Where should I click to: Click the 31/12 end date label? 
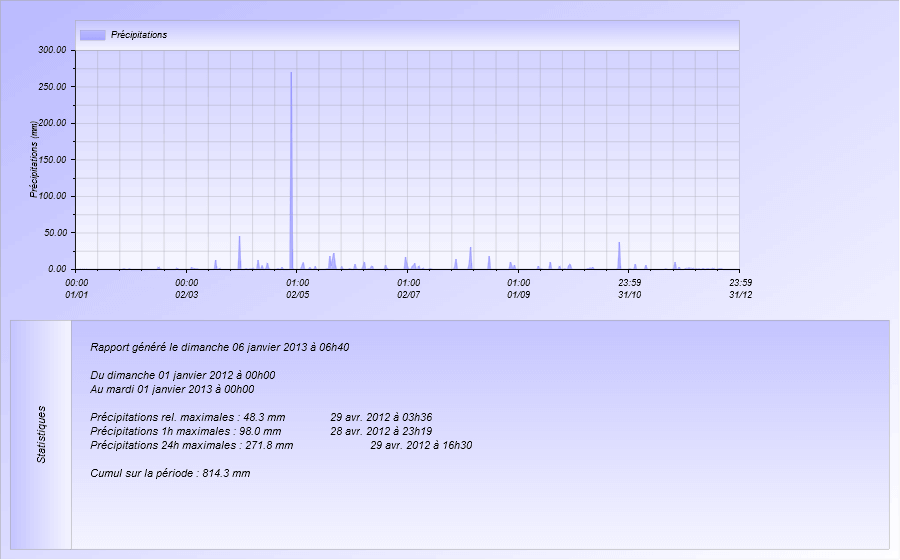click(740, 295)
